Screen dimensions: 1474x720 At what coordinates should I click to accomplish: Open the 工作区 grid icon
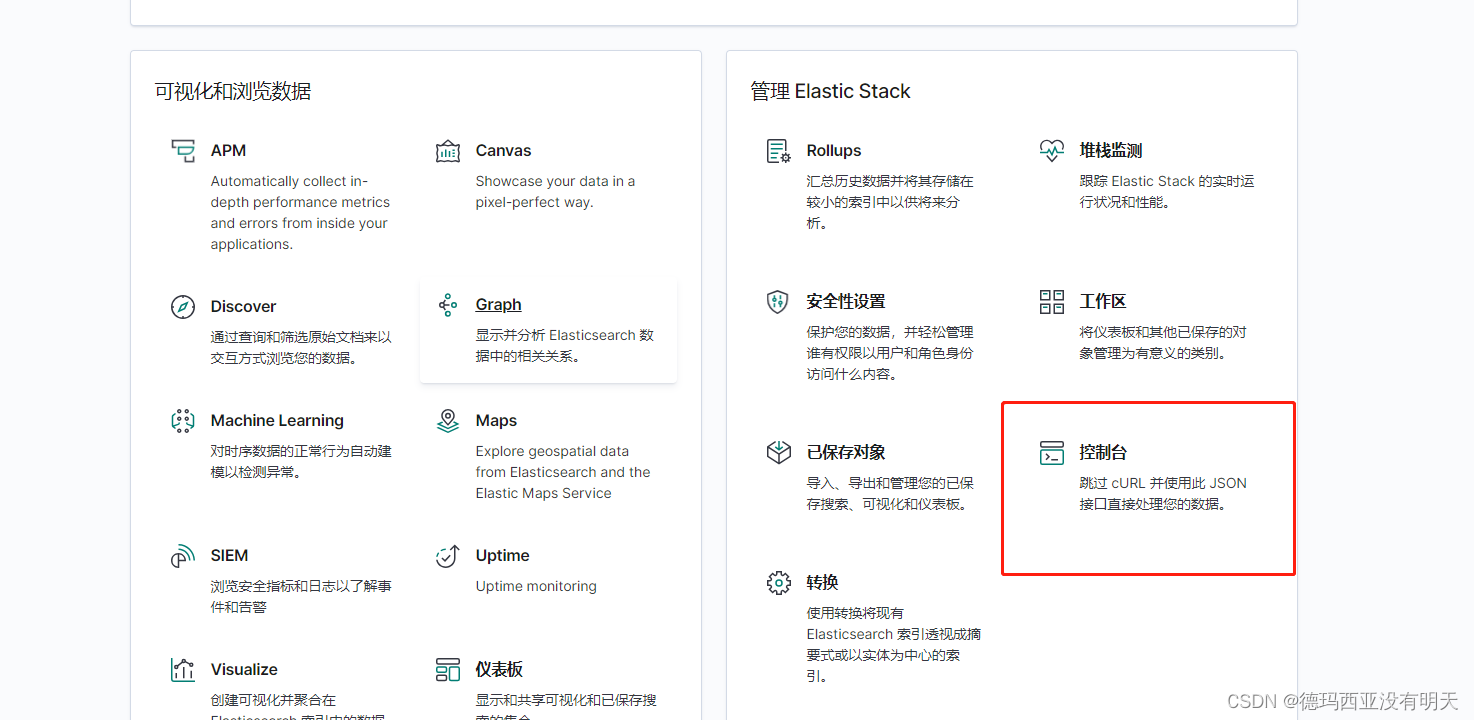pyautogui.click(x=1052, y=302)
